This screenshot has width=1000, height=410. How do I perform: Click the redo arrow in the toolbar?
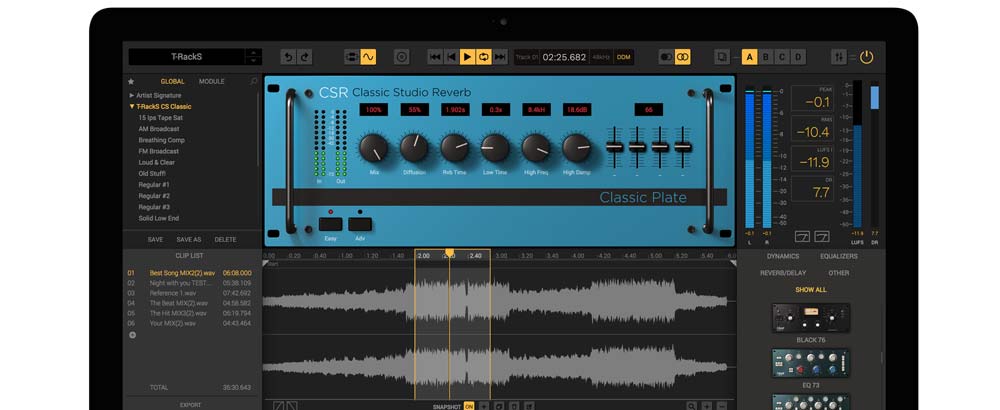(304, 57)
